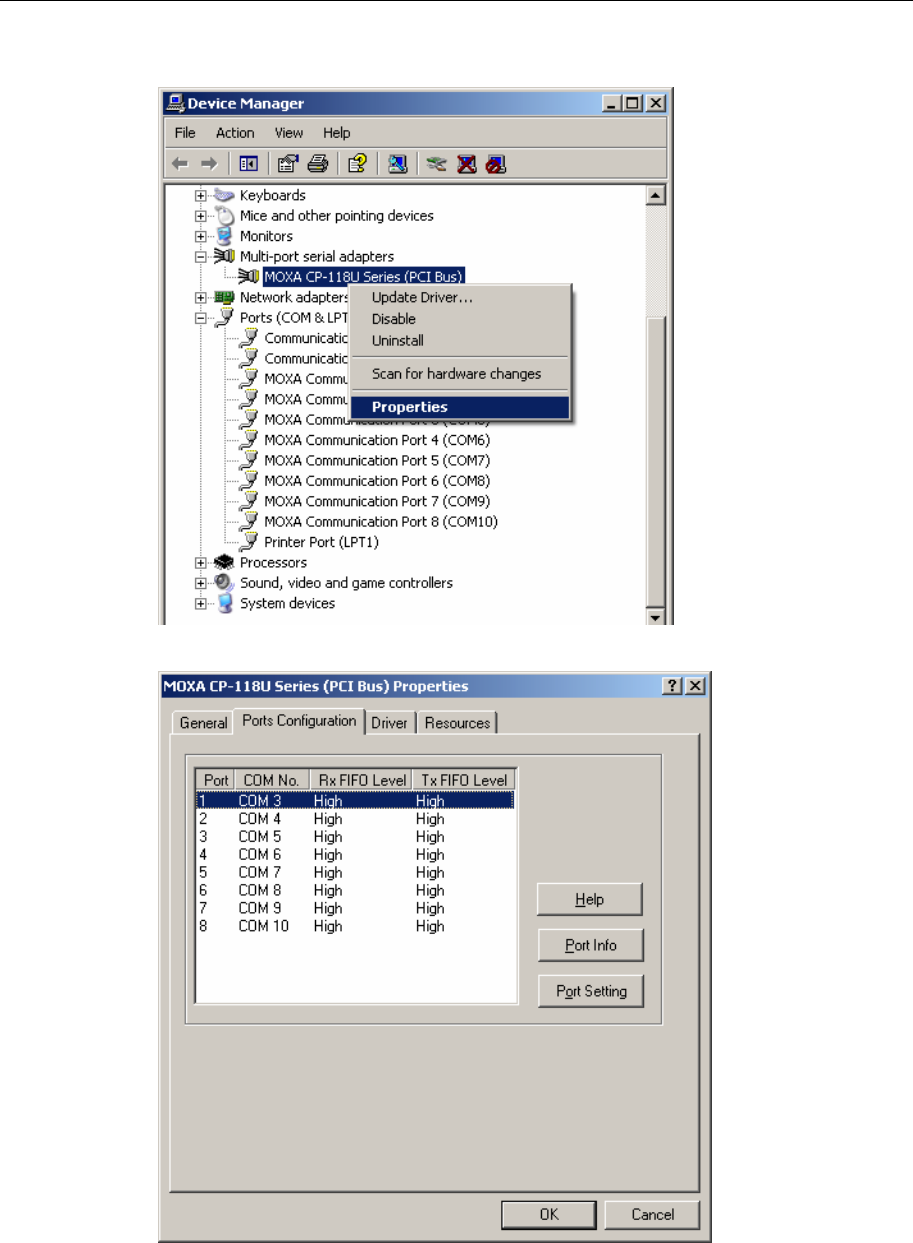Screen dimensions: 913x1243
Task: Click the Tx FIFO Level column header
Action: tap(463, 780)
